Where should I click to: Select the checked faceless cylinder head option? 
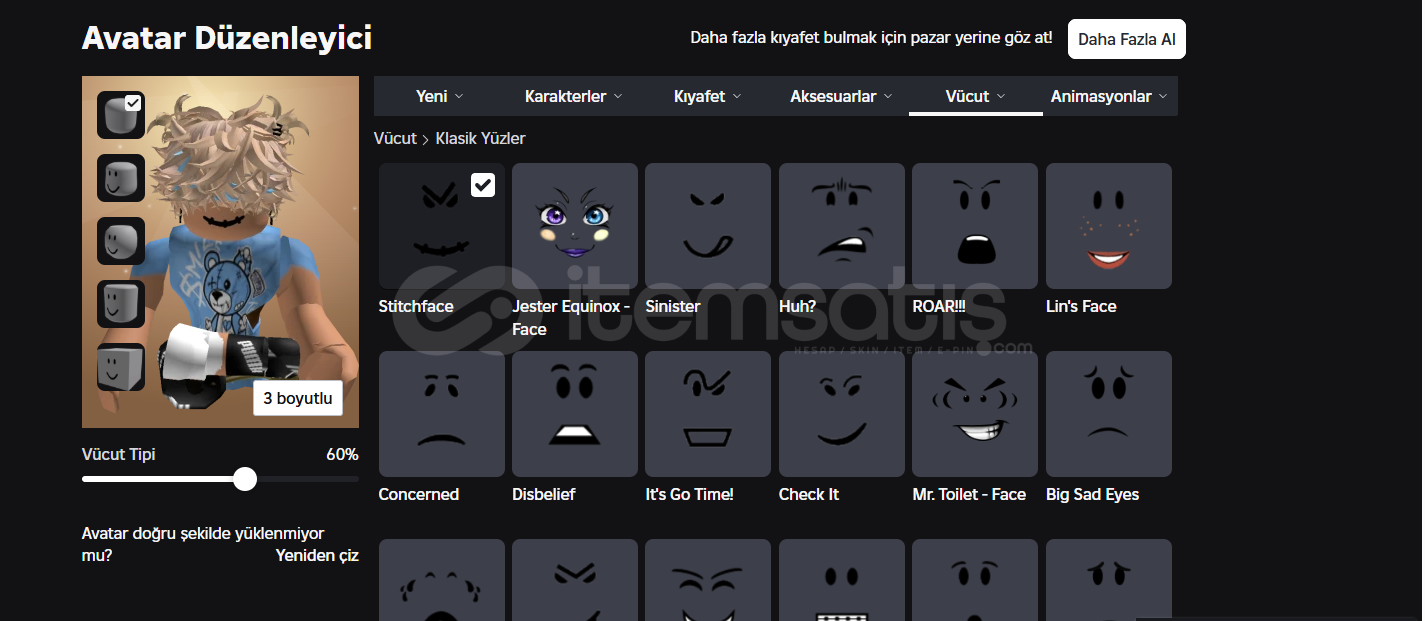pos(121,115)
